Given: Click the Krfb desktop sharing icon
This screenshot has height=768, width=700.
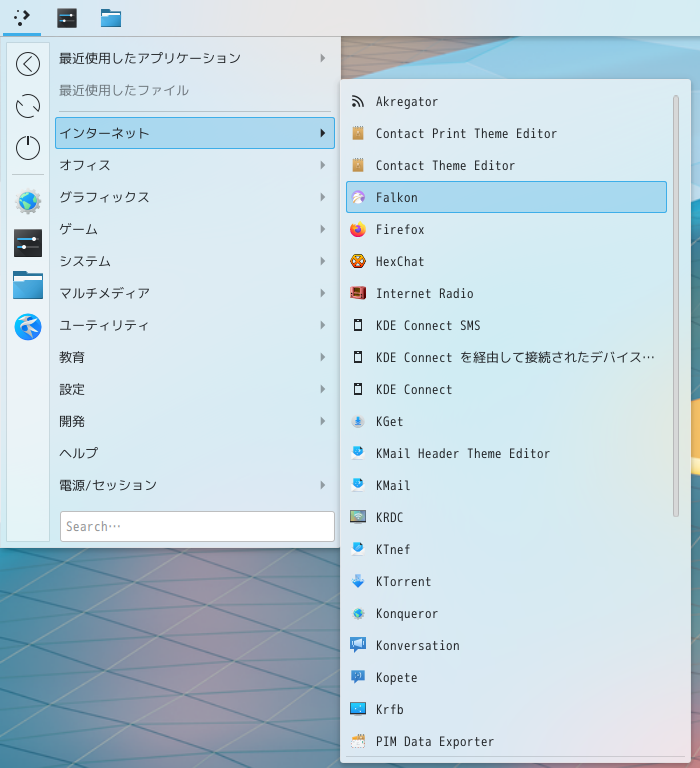Looking at the screenshot, I should click(358, 709).
